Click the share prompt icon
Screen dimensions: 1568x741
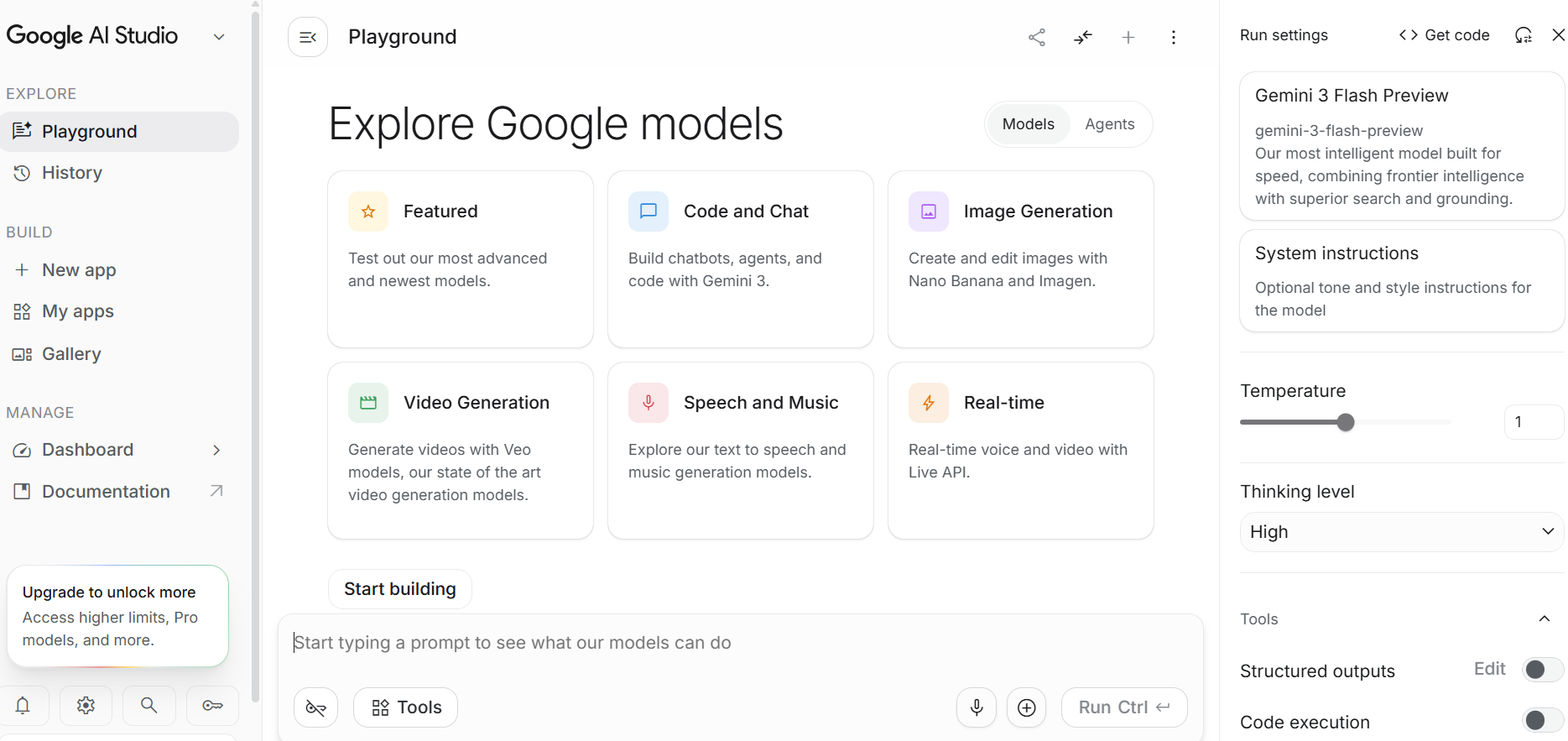(x=1037, y=37)
